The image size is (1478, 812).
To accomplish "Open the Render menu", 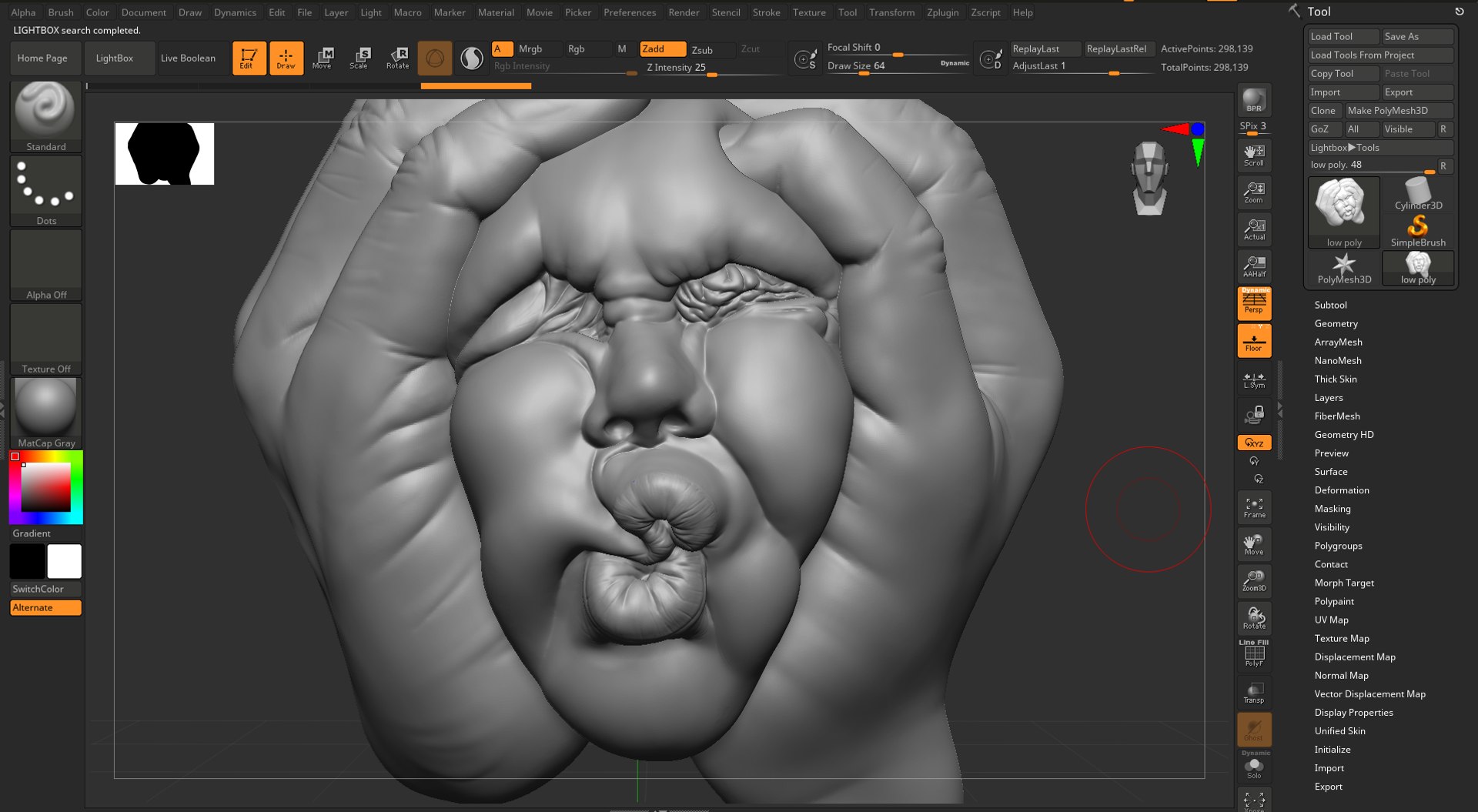I will tap(684, 12).
